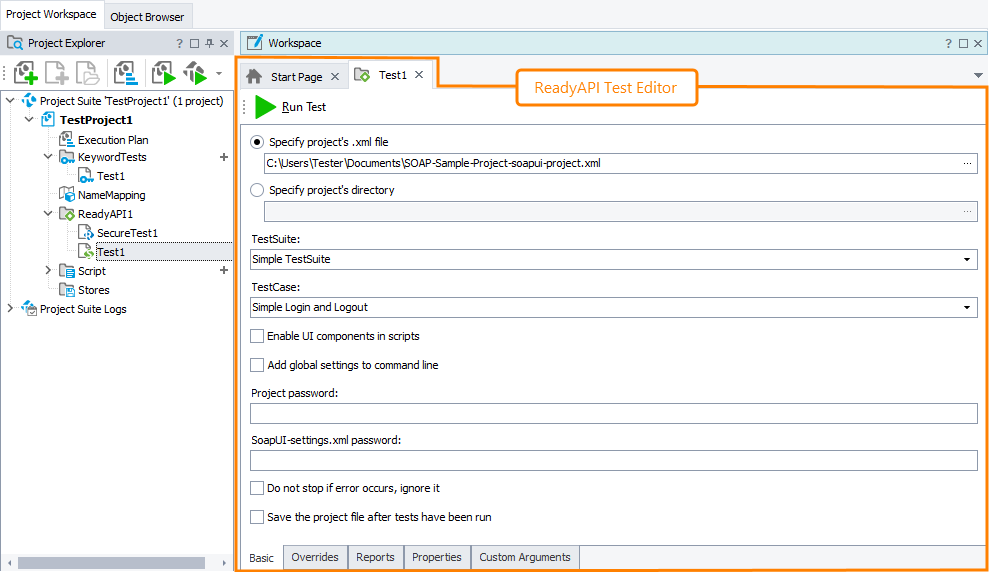Open the Object Browser tab
989x572 pixels.
147,17
